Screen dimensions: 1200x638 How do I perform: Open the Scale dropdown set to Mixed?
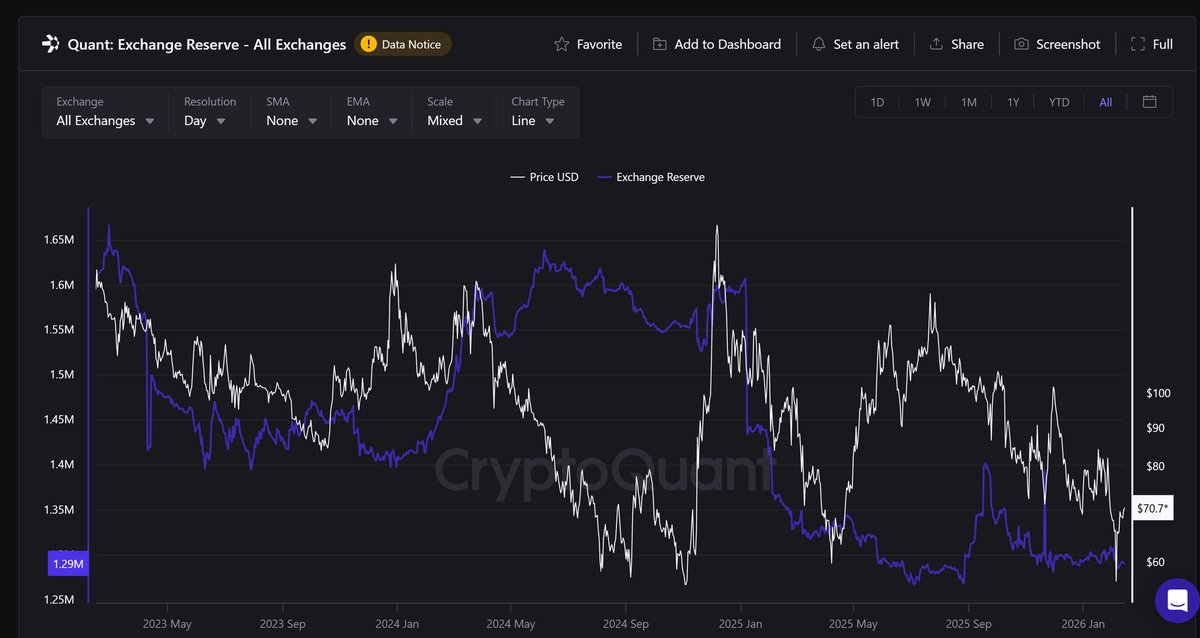click(x=454, y=112)
